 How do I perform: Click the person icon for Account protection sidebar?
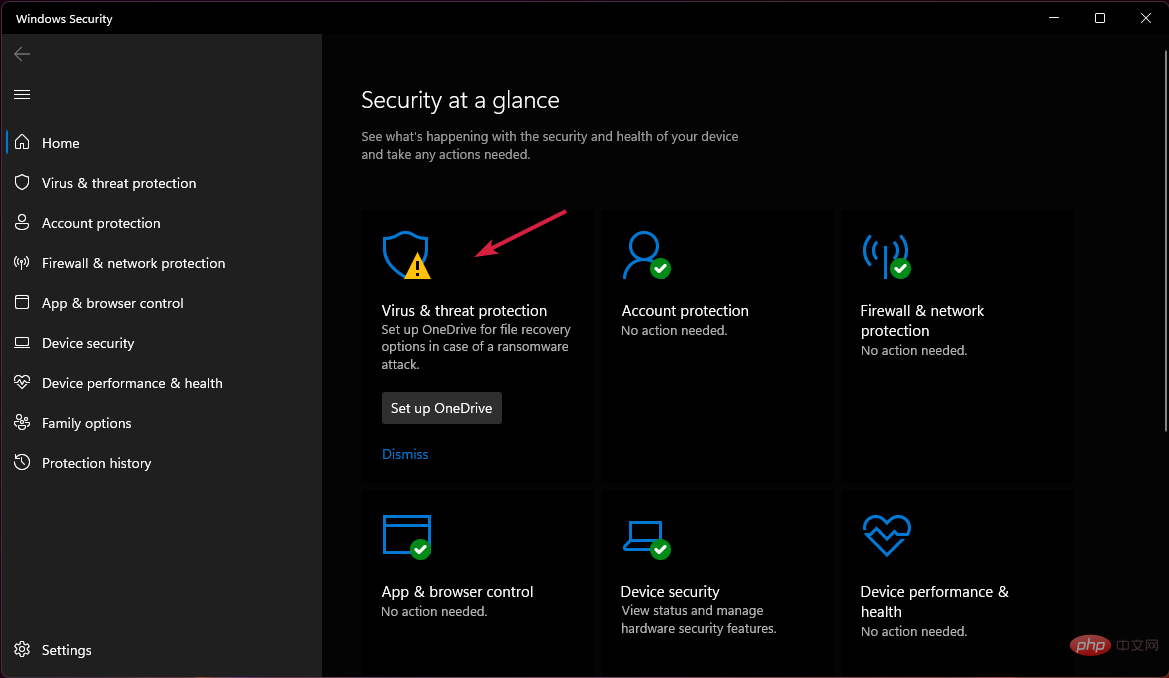coord(22,222)
